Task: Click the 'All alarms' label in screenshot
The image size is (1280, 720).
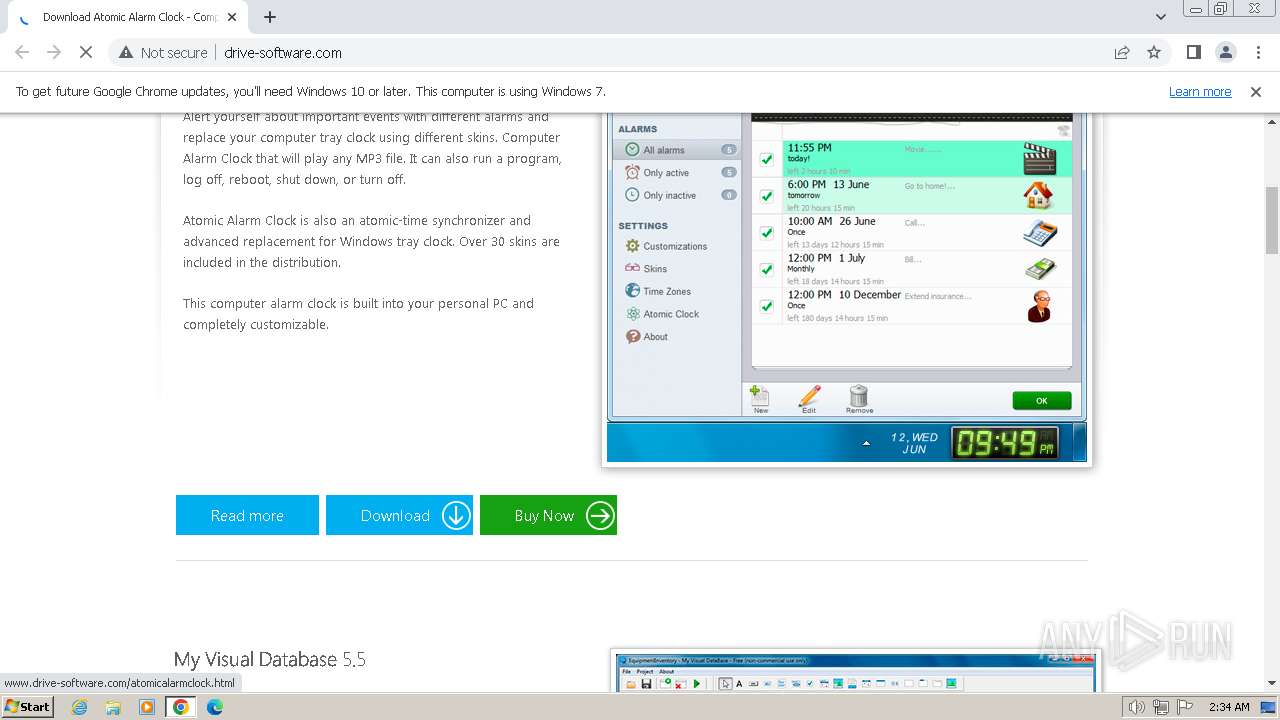Action: pyautogui.click(x=664, y=150)
